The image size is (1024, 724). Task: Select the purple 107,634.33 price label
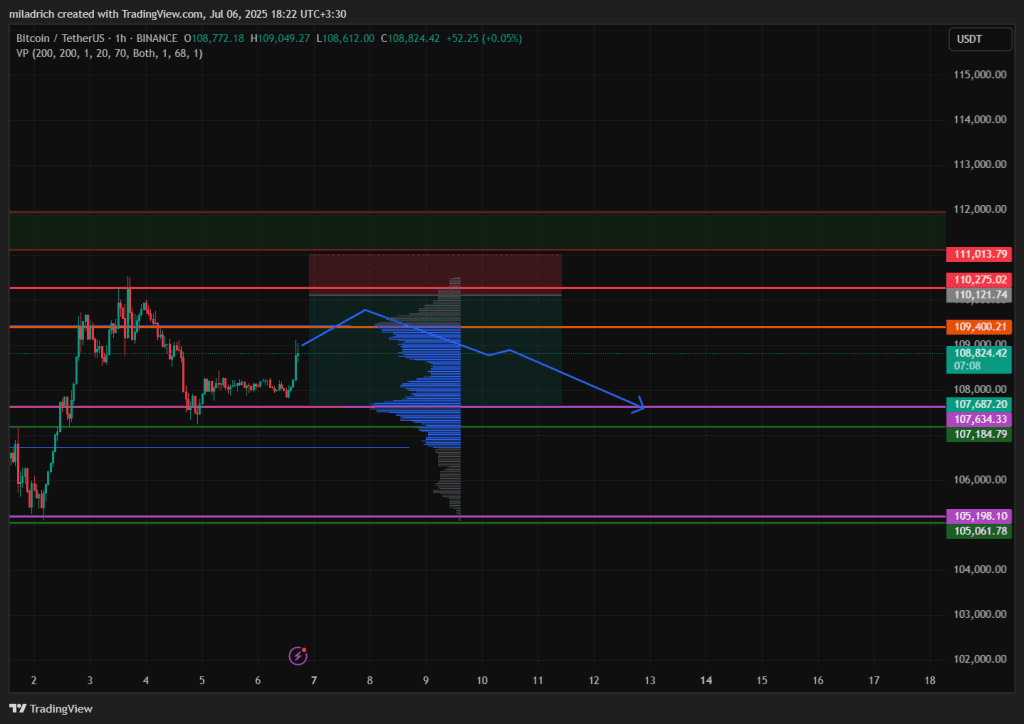978,419
